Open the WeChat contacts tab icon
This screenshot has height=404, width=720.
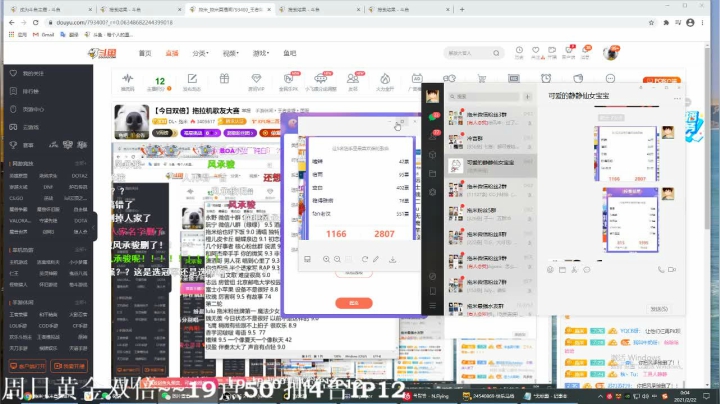432,136
